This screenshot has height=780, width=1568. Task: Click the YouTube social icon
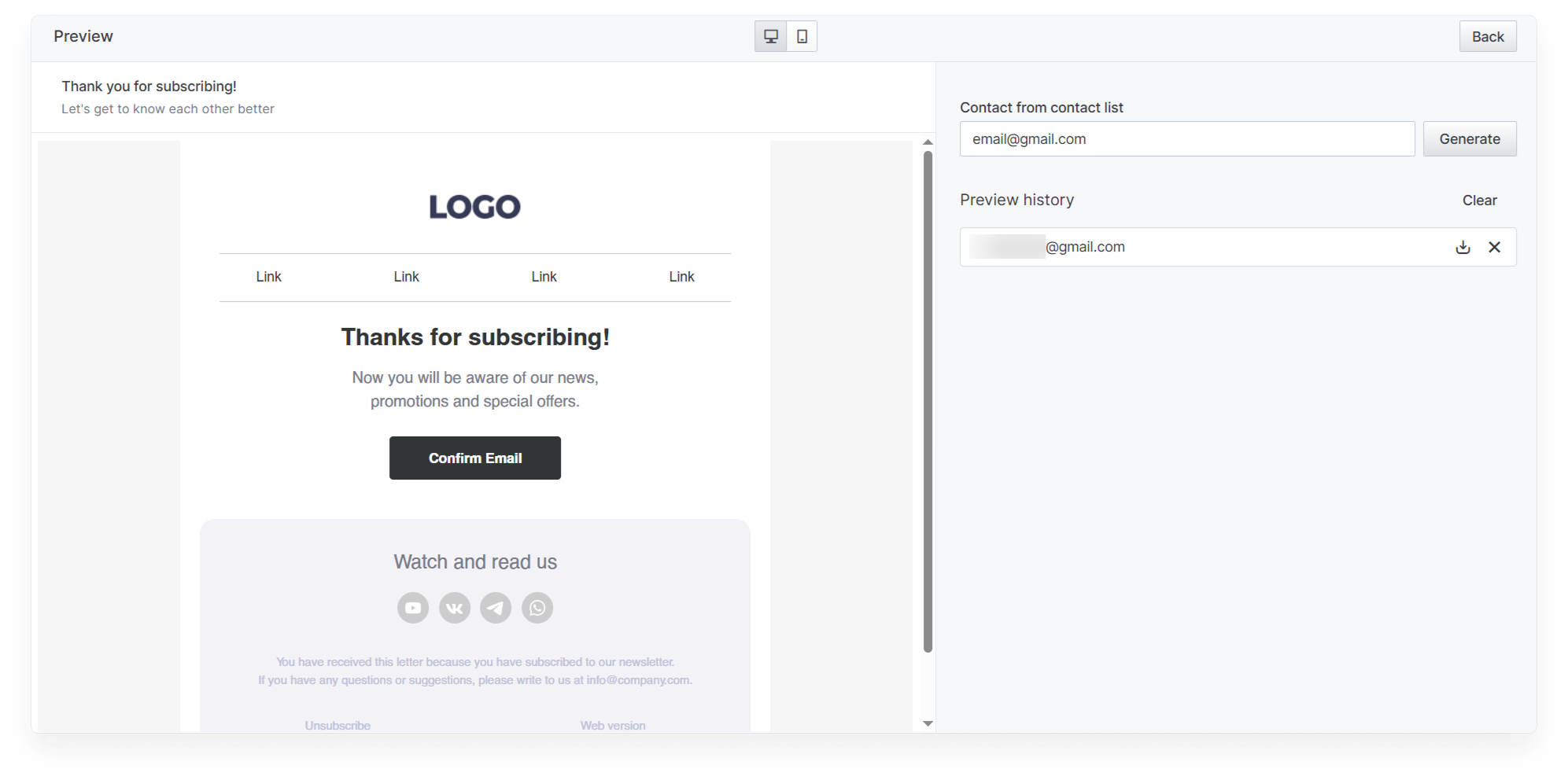point(413,608)
